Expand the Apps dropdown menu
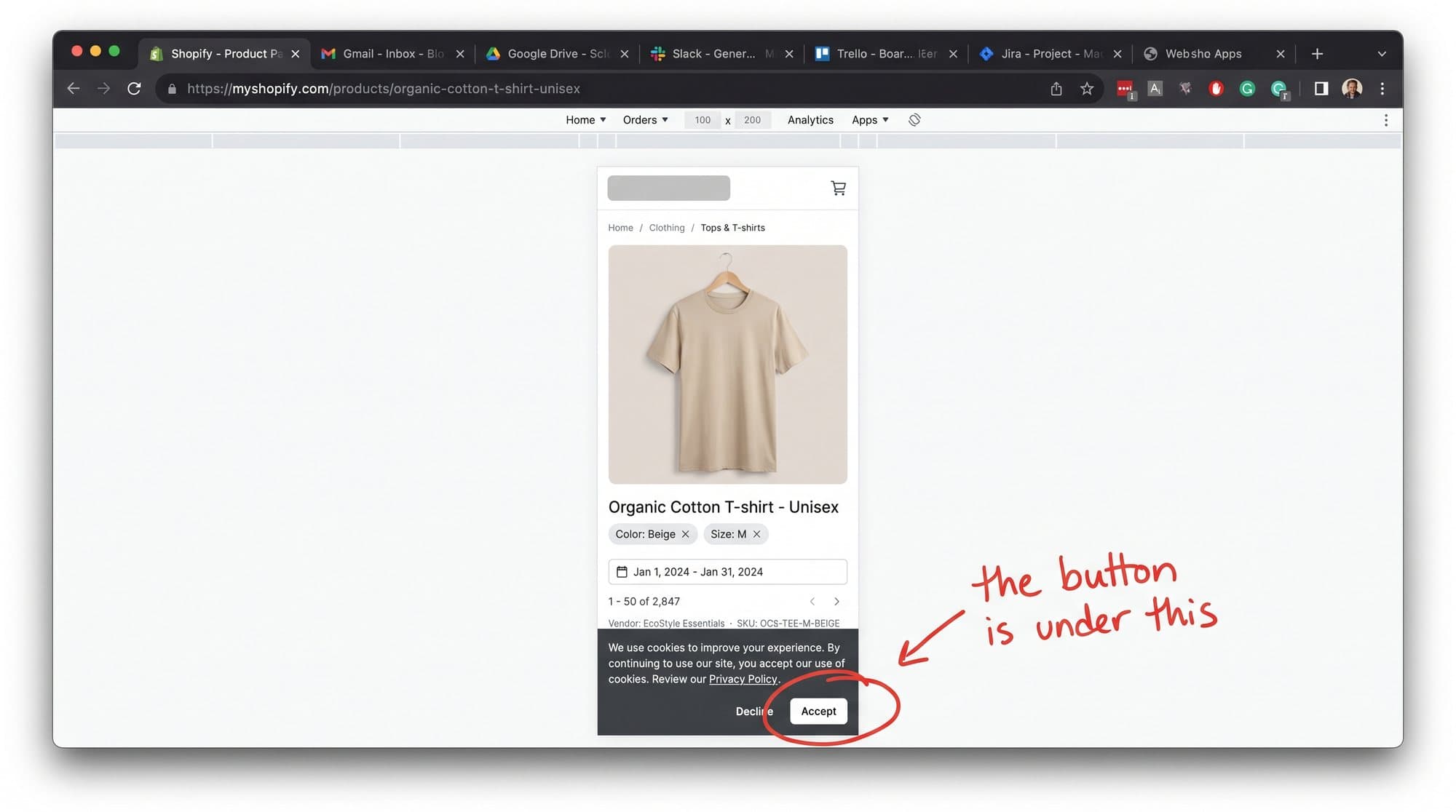Screen dimensions: 1456x812 [870, 120]
